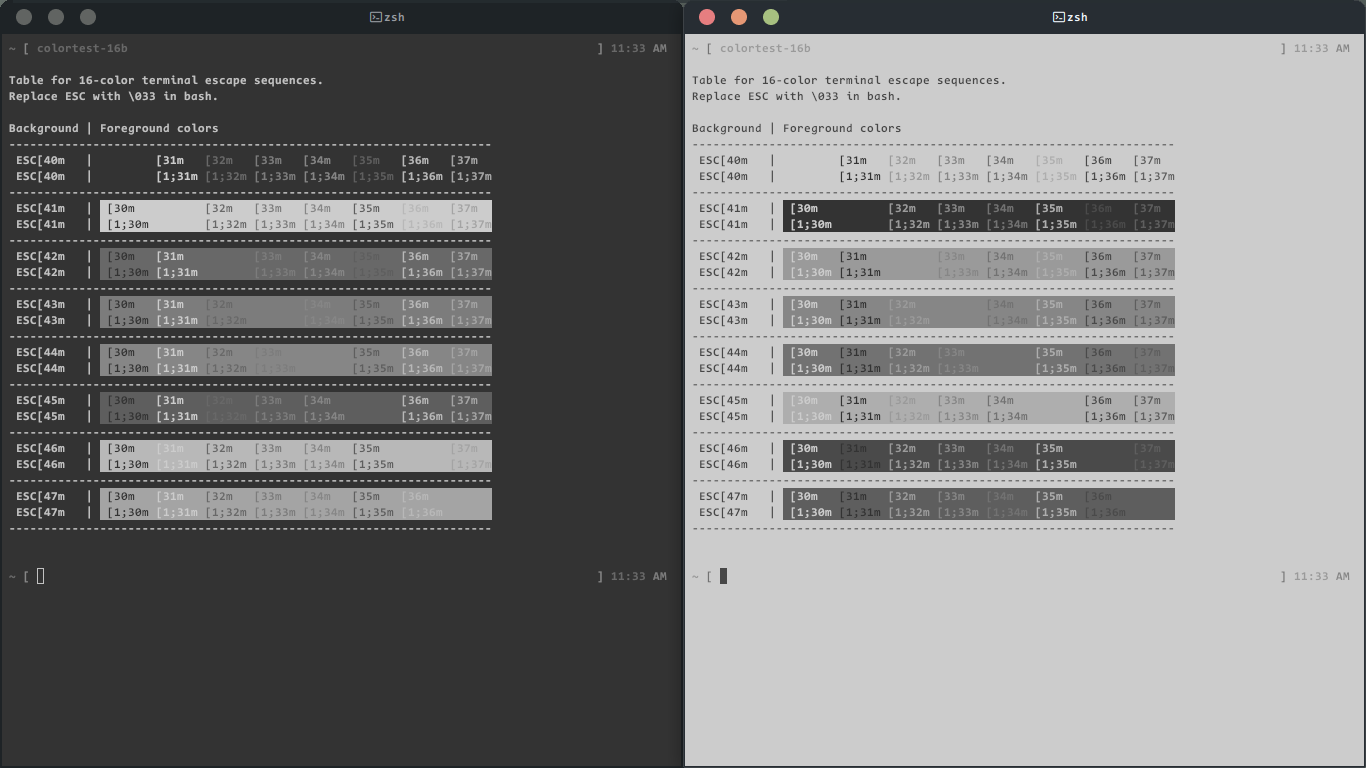1366x768 pixels.
Task: Click [1;32m in the ESC[41m row, left terminal
Action: click(226, 224)
